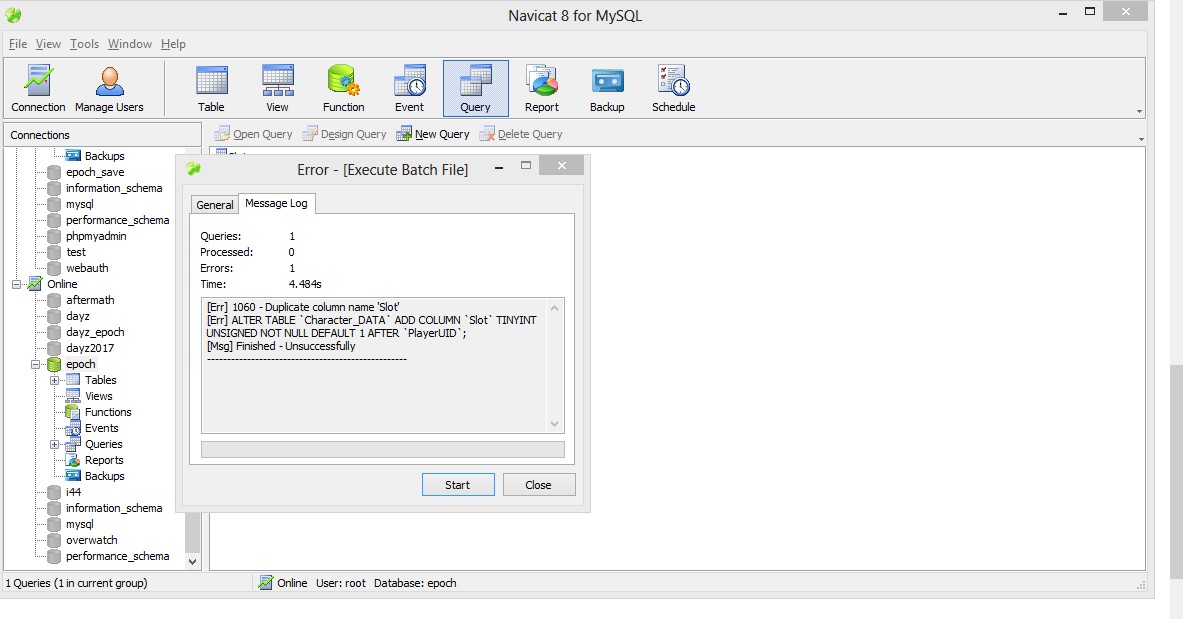This screenshot has width=1183, height=619.
Task: Click 'User: root' in the status bar
Action: coord(341,583)
